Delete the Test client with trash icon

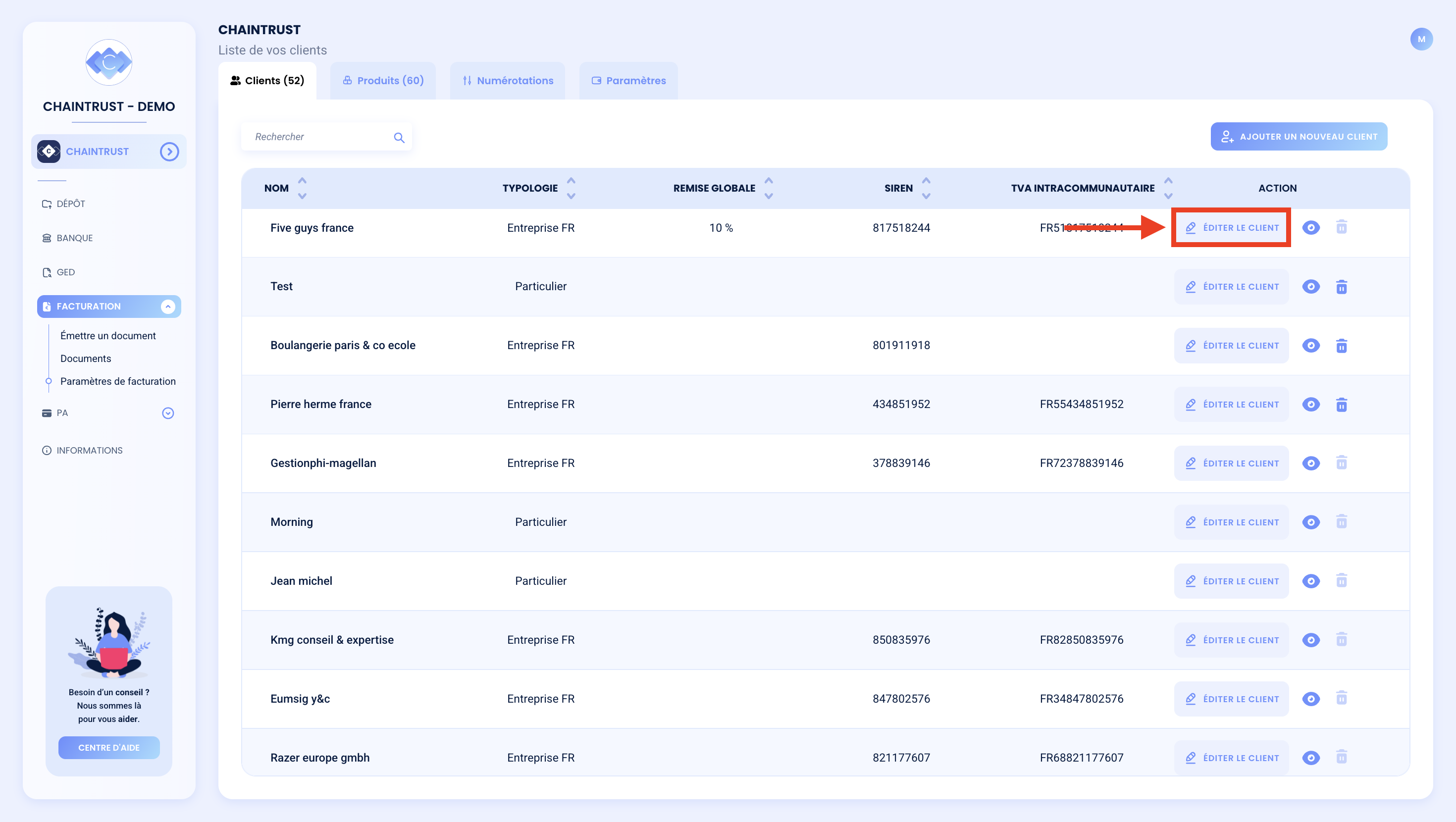(1341, 287)
